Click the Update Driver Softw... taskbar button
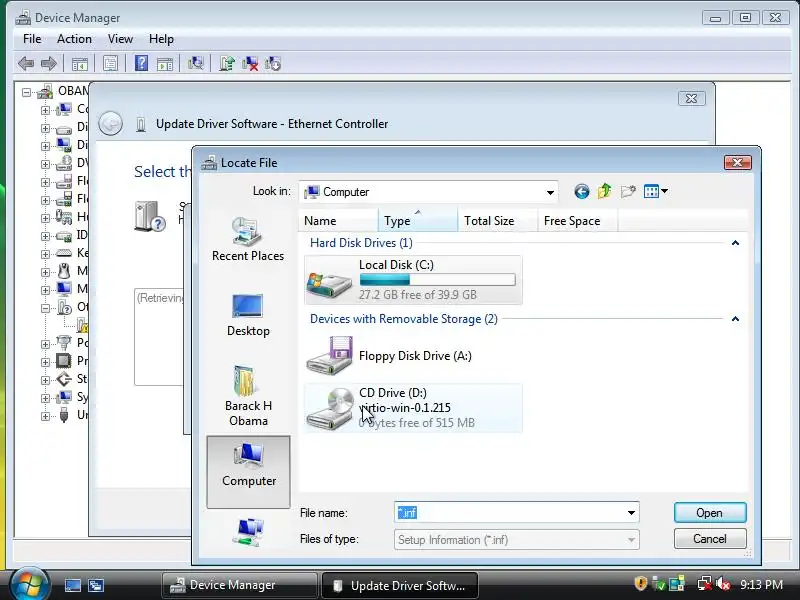 (x=401, y=585)
